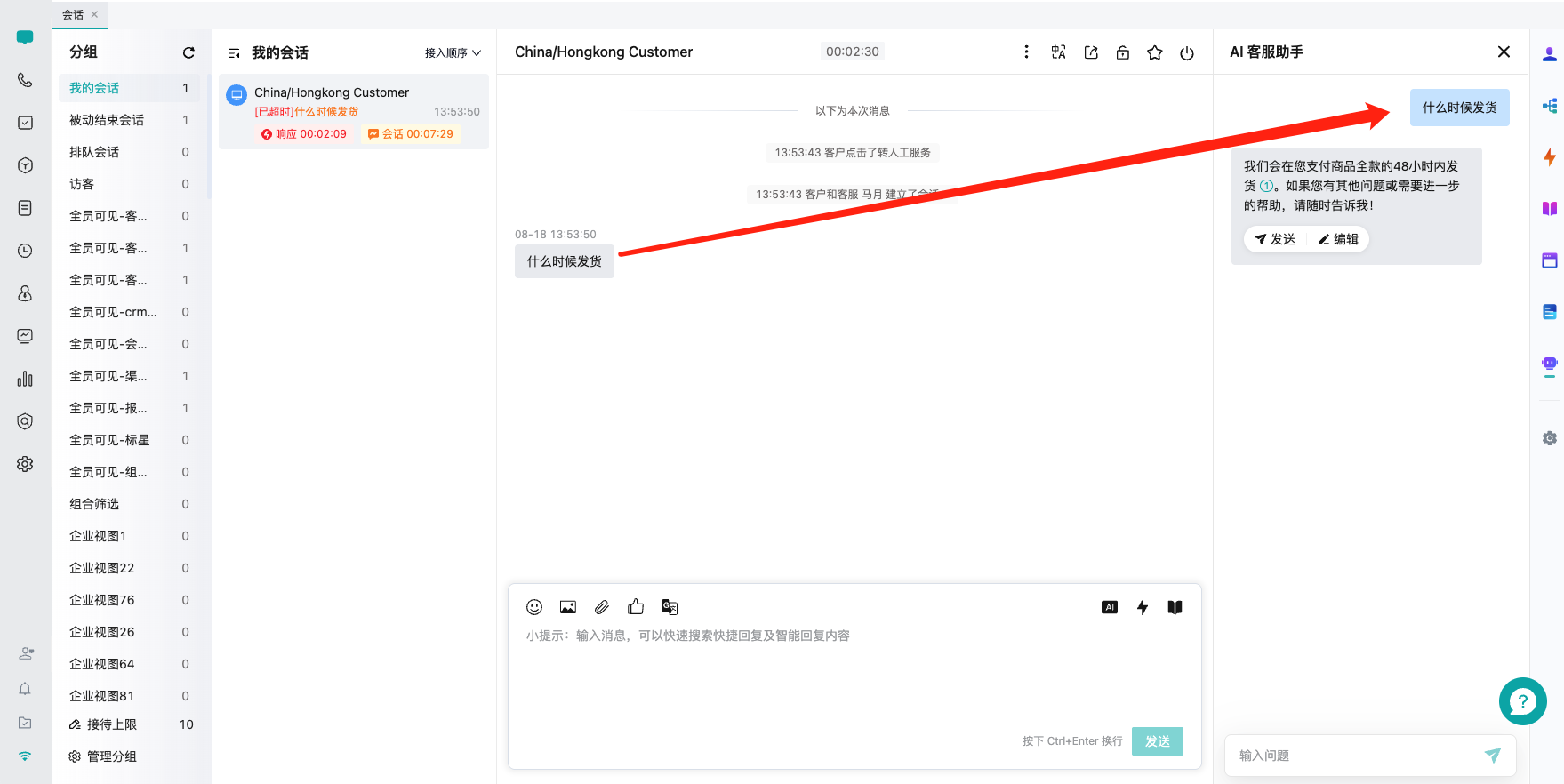
Task: Select 全员可见-crm... group
Action: (x=130, y=312)
